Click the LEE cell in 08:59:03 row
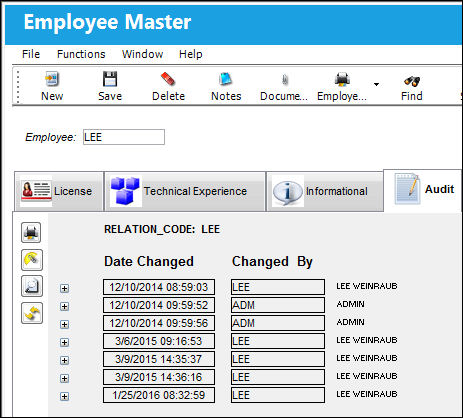 (278, 287)
